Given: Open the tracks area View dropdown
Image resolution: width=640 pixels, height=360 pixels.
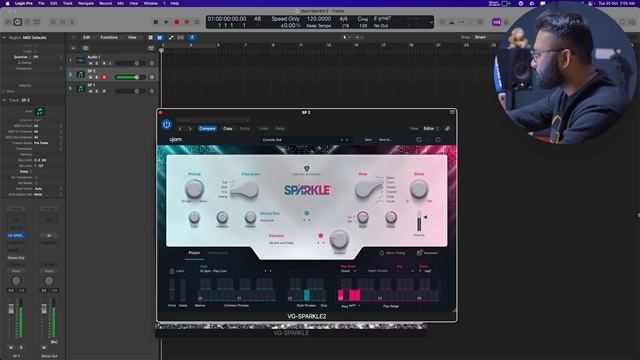Looking at the screenshot, I should tap(133, 38).
